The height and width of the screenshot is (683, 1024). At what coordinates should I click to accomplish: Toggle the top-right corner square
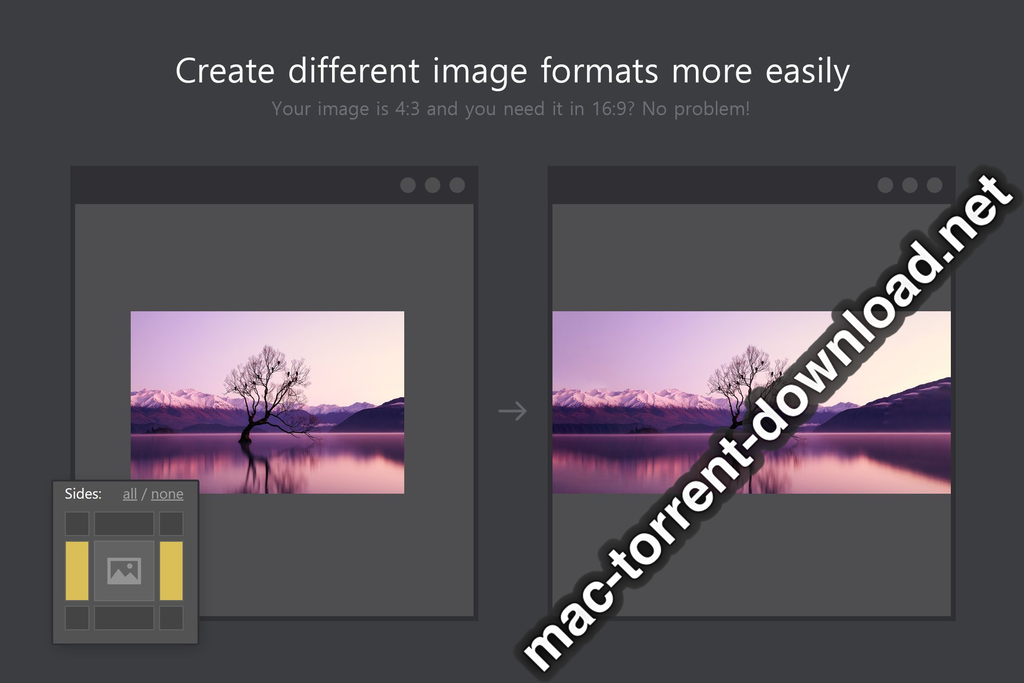tap(171, 524)
